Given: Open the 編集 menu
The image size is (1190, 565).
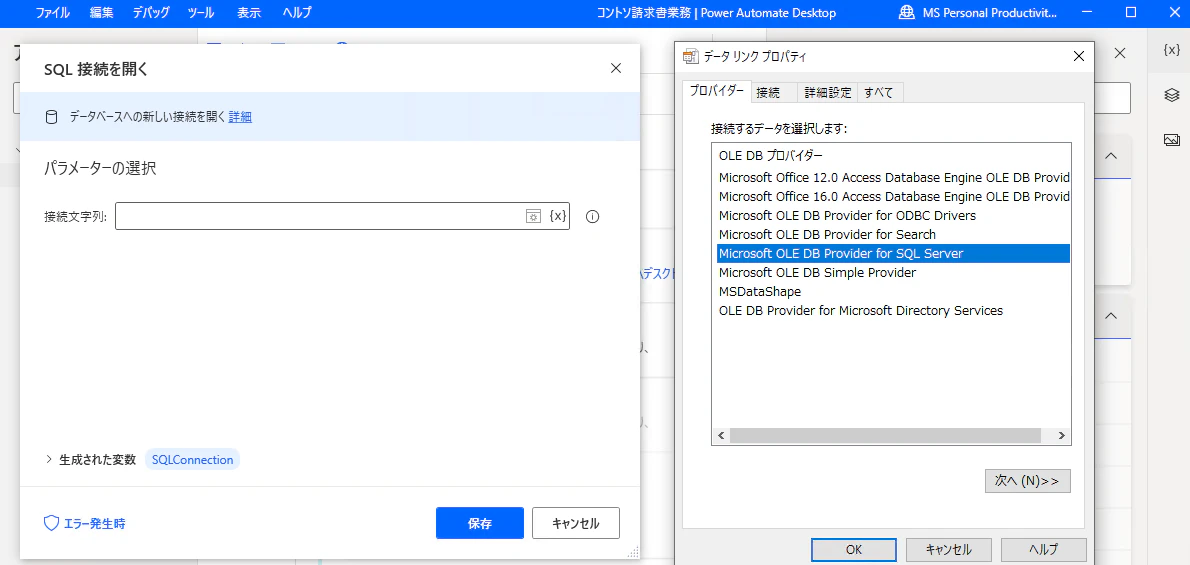Looking at the screenshot, I should (101, 13).
